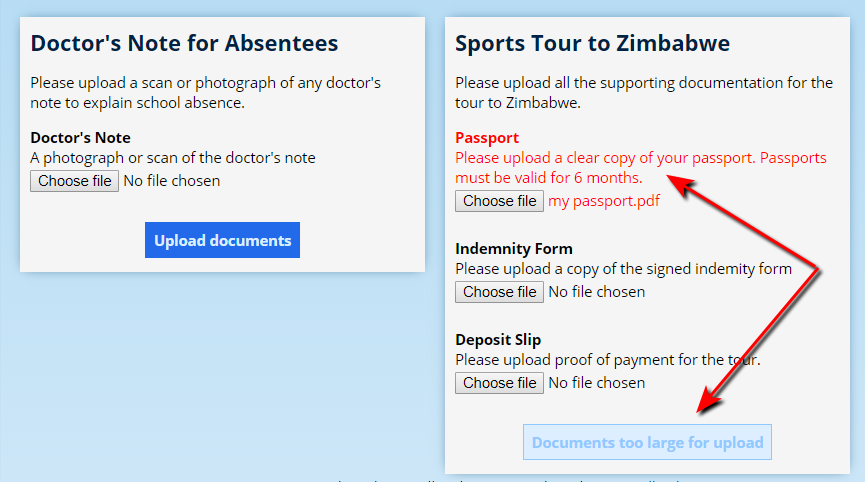The image size is (865, 482).
Task: Click the Doctor's Note for Absentees heading
Action: (x=184, y=44)
